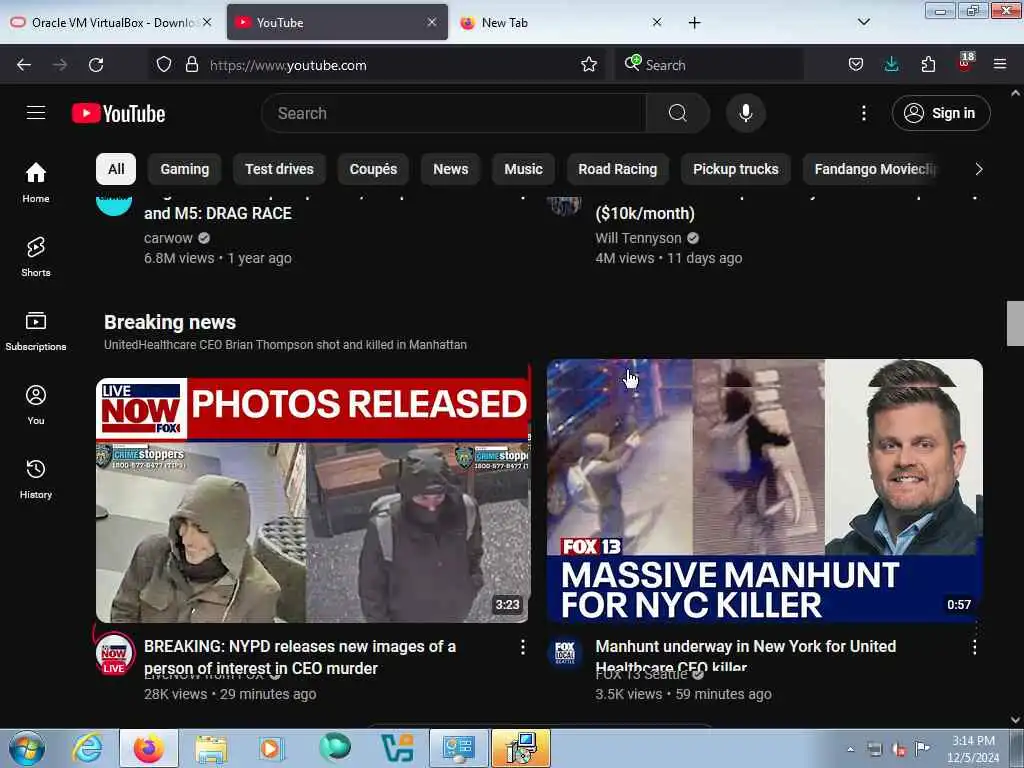Reload the page
1024x768 pixels.
point(96,65)
